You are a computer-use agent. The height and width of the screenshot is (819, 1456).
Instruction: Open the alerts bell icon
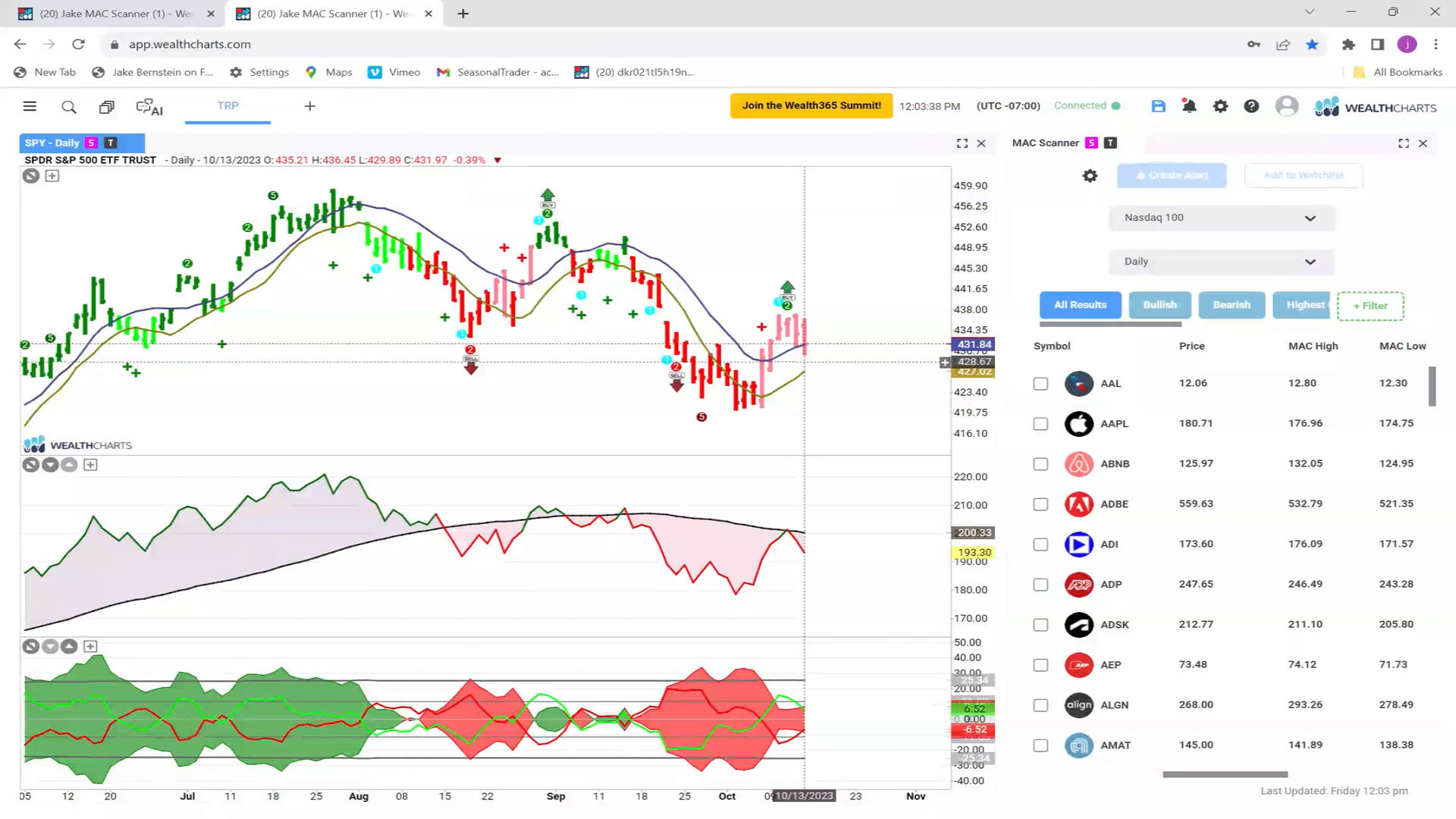coord(1189,106)
